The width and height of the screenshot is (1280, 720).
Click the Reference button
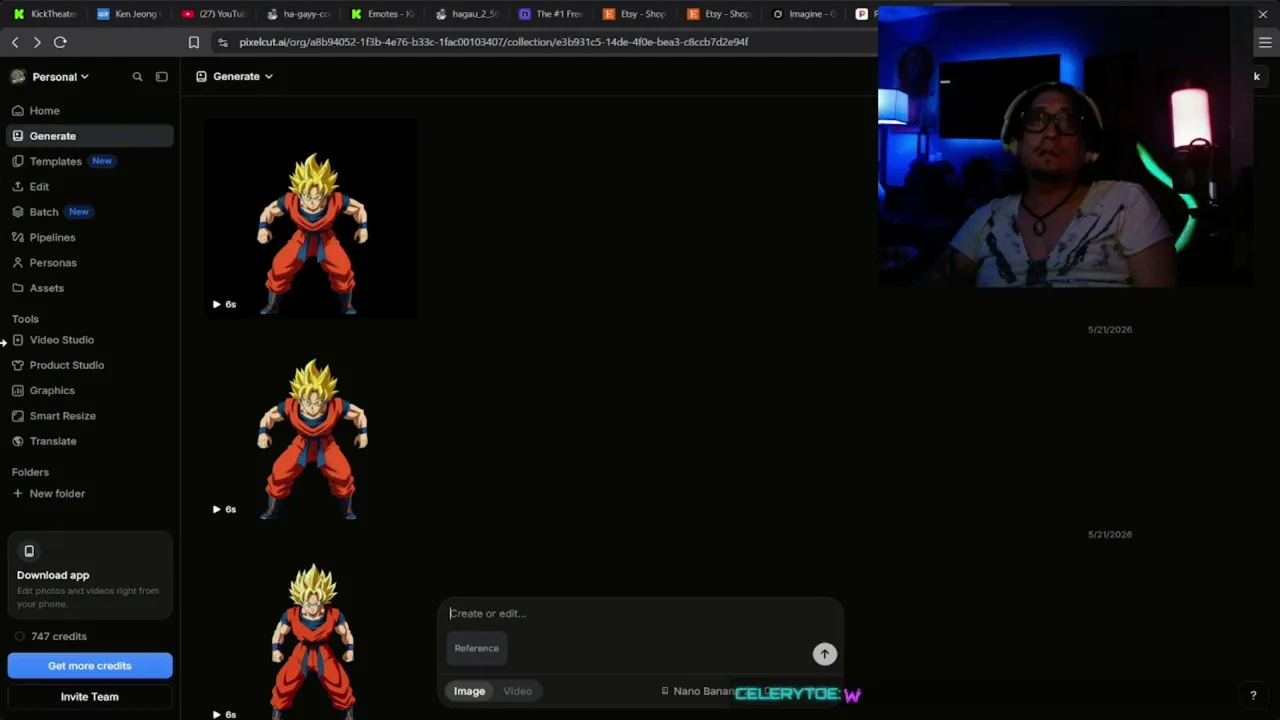click(477, 648)
